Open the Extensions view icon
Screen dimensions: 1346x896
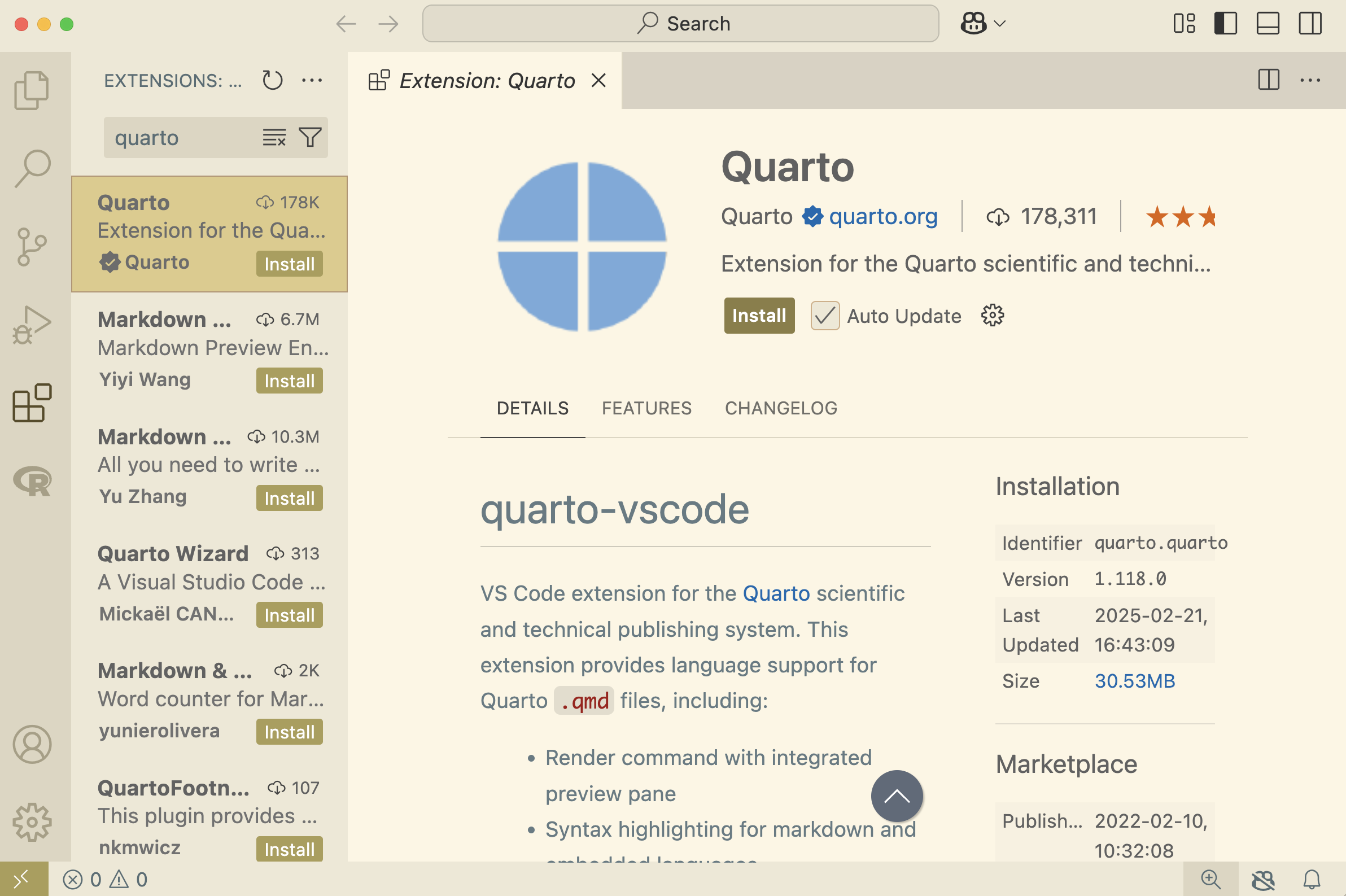pyautogui.click(x=32, y=403)
